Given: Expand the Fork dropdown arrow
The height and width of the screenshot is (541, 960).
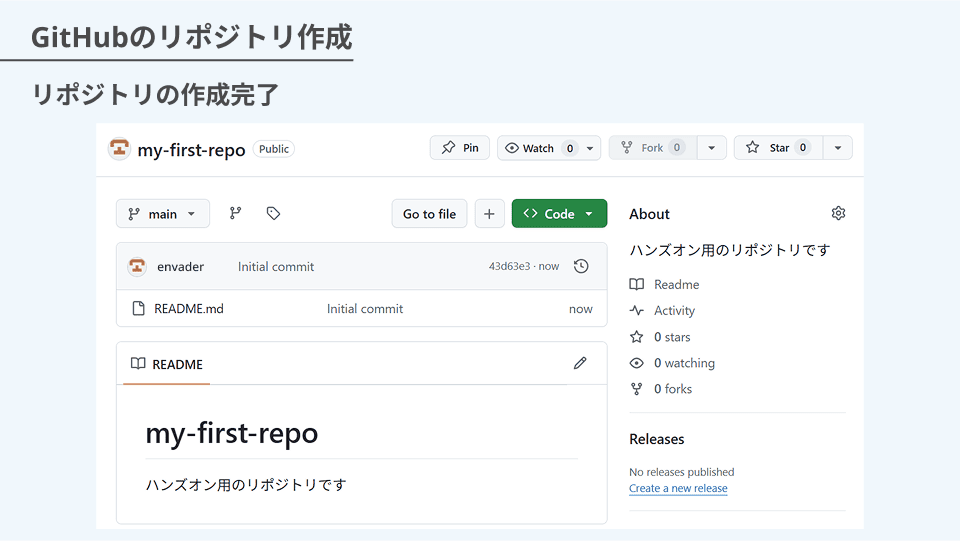Looking at the screenshot, I should click(x=711, y=147).
